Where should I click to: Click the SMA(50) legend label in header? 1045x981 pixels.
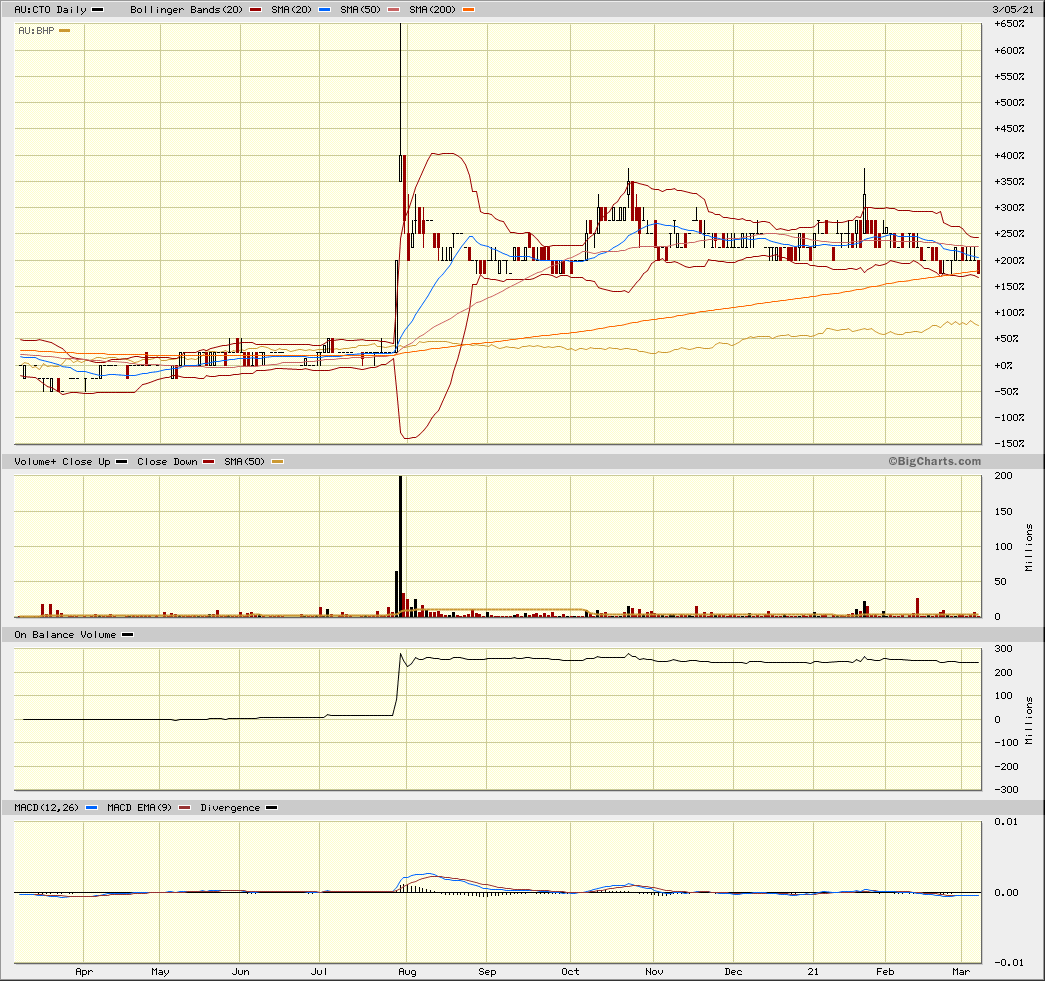click(x=360, y=10)
